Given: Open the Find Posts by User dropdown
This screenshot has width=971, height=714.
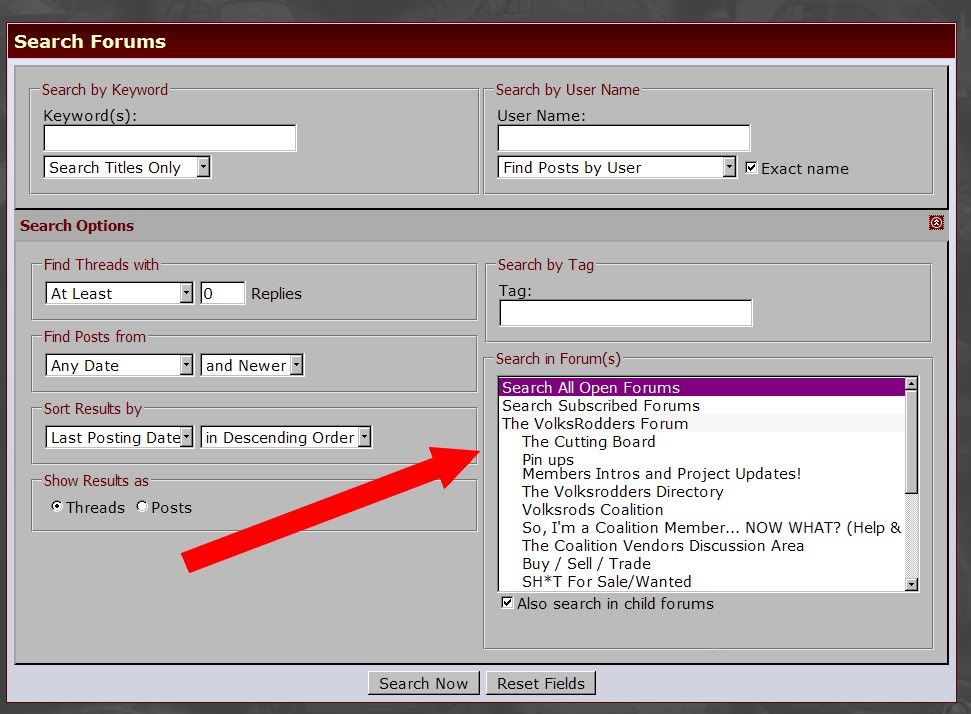Looking at the screenshot, I should (617, 167).
